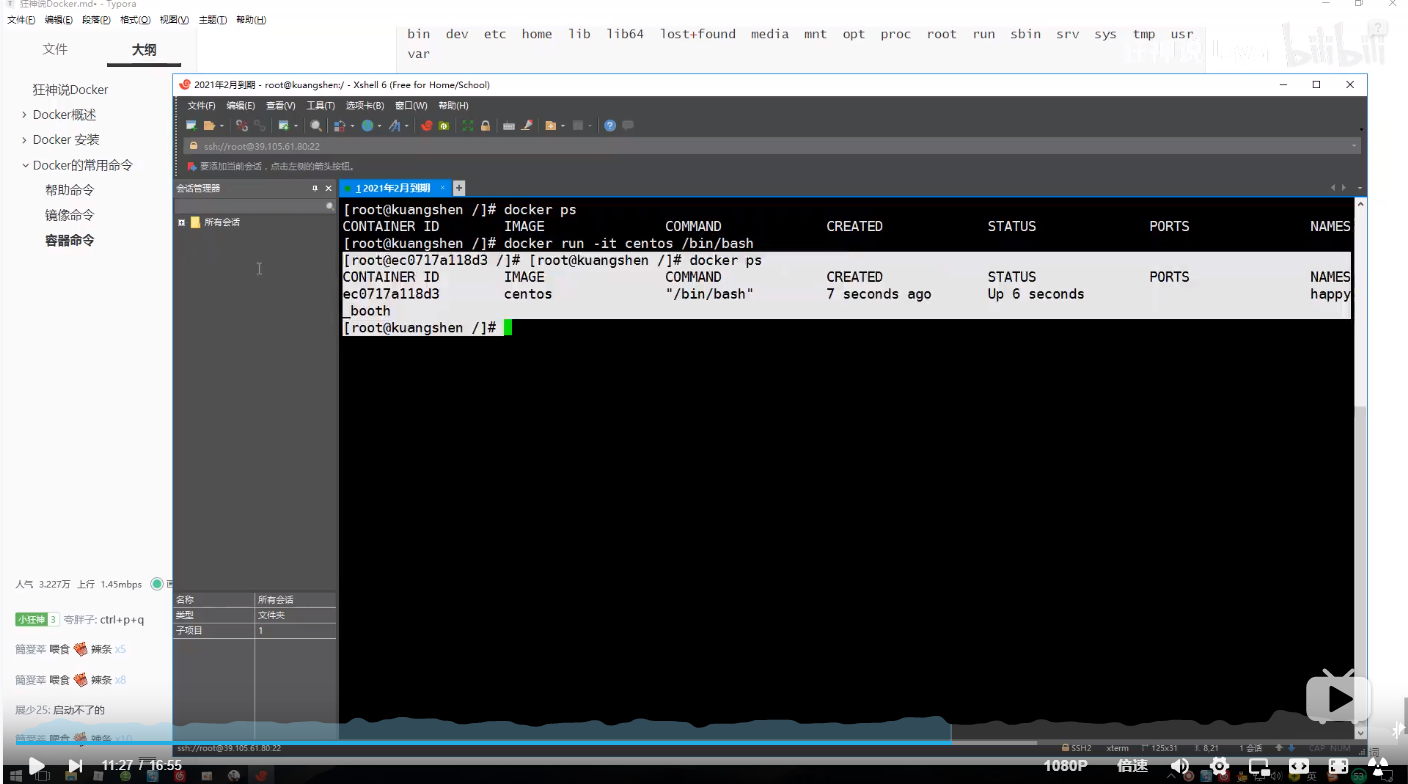Open Xshell 工具(T) menu
1408x784 pixels.
320,105
